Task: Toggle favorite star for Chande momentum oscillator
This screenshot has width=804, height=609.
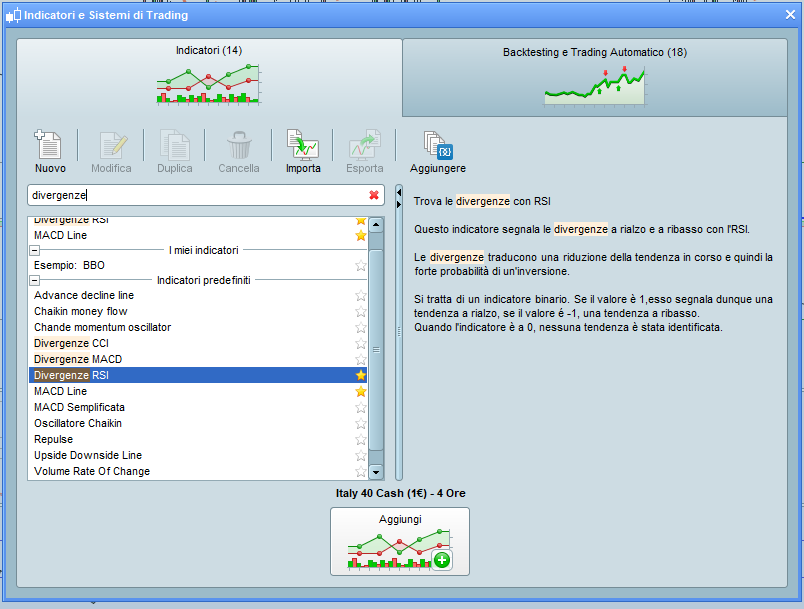Action: tap(361, 328)
